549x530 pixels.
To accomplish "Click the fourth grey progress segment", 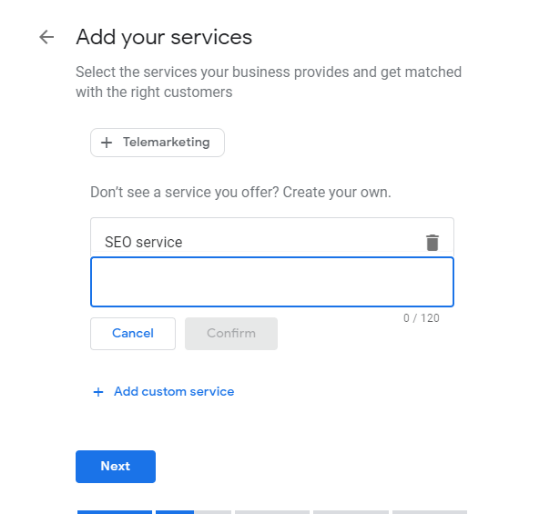I will tap(351, 512).
